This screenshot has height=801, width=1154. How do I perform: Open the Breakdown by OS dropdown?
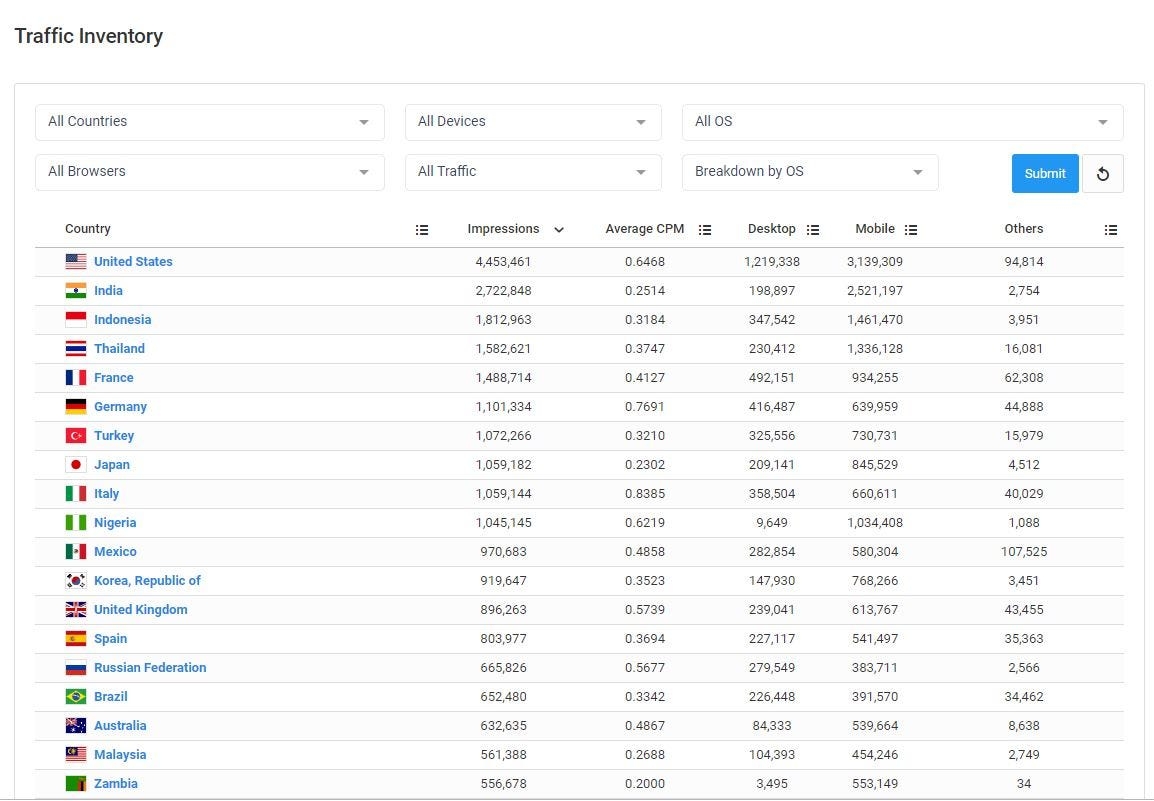(x=809, y=172)
